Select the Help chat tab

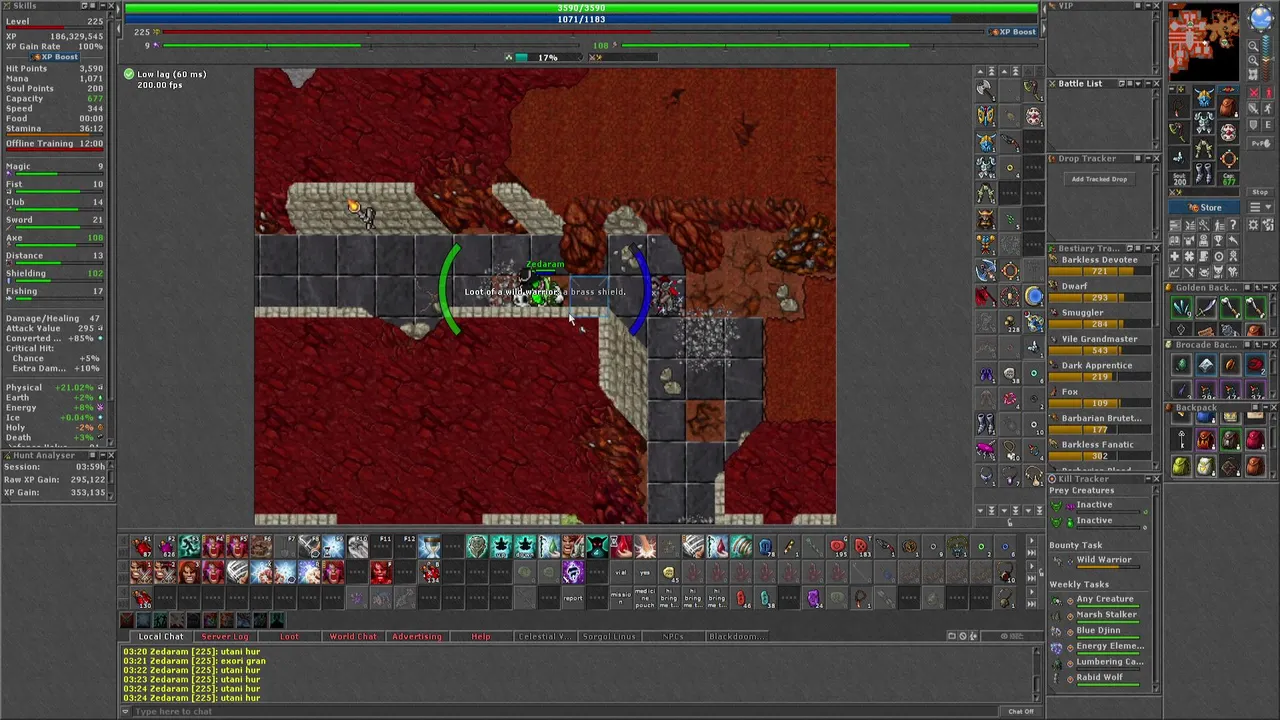[481, 636]
